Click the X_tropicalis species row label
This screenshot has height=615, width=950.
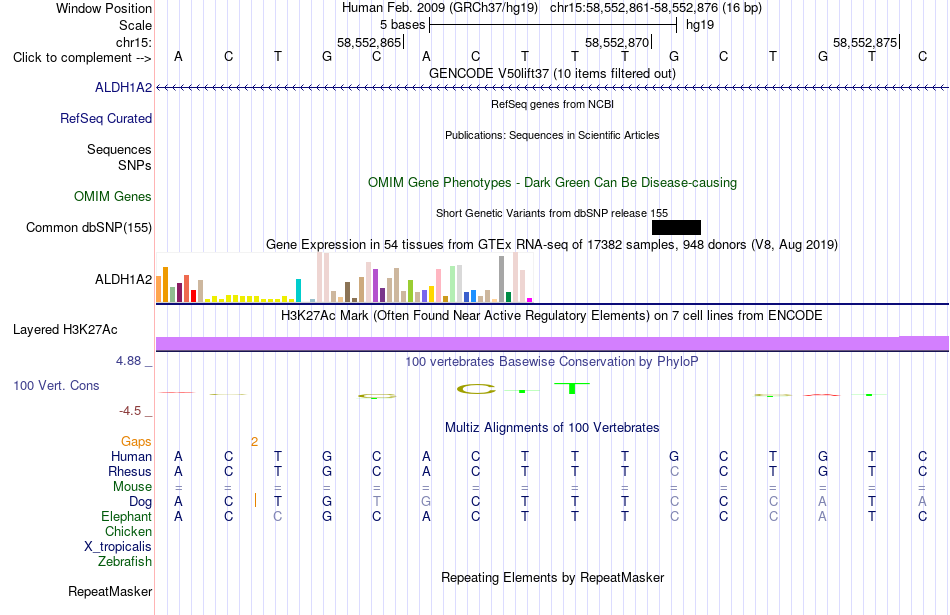coord(118,547)
